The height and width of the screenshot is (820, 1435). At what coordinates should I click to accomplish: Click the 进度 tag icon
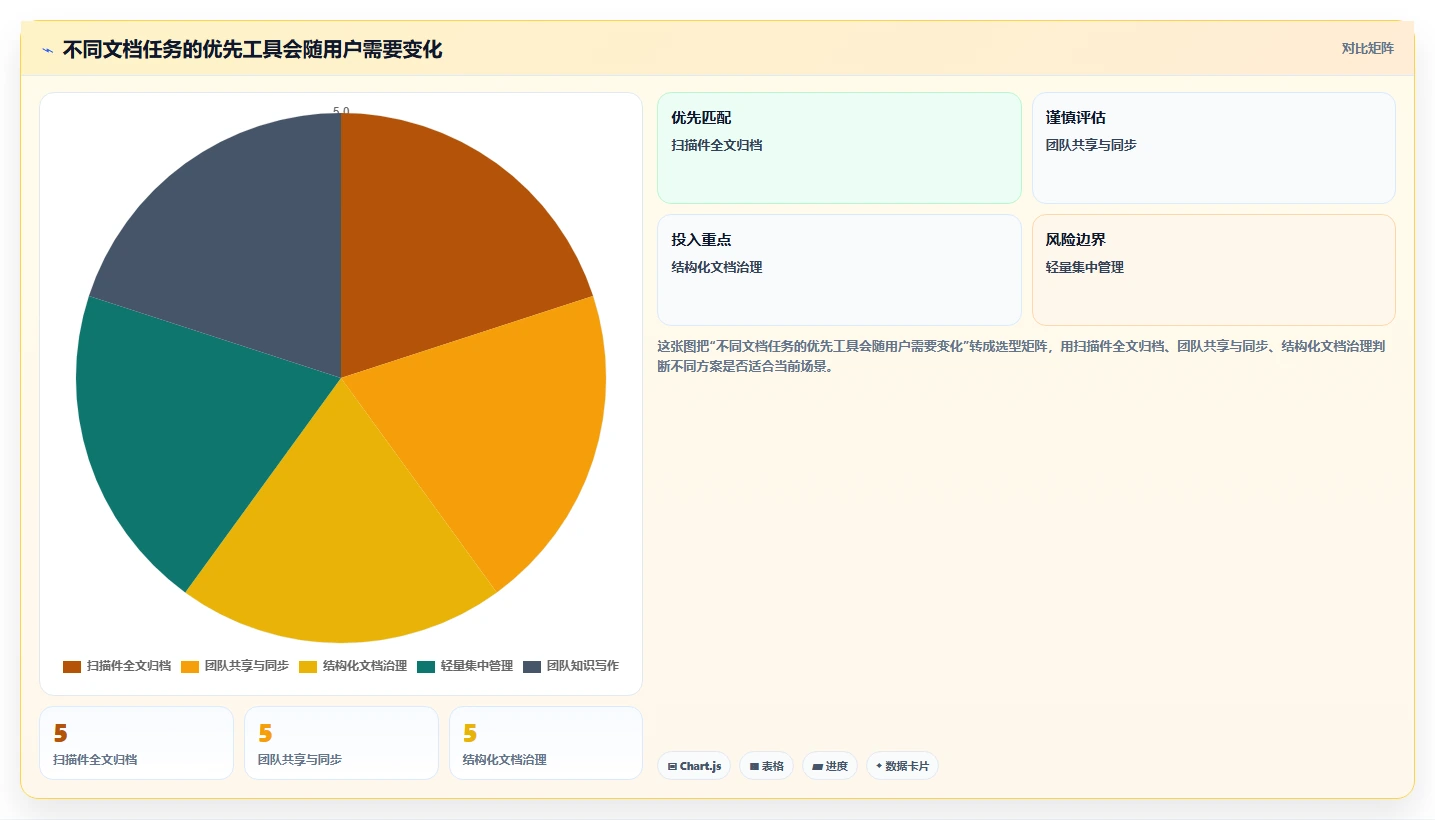tap(817, 767)
